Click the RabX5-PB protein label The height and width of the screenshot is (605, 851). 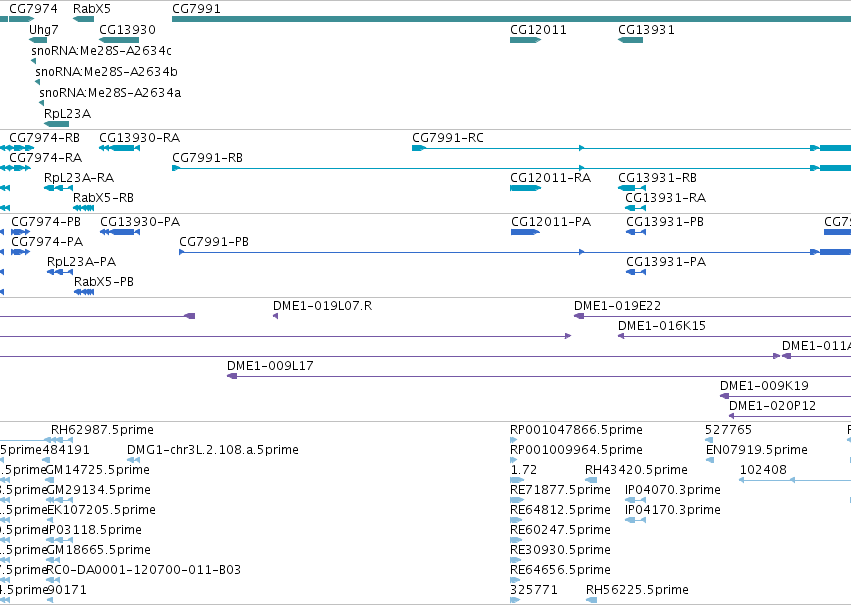[104, 282]
